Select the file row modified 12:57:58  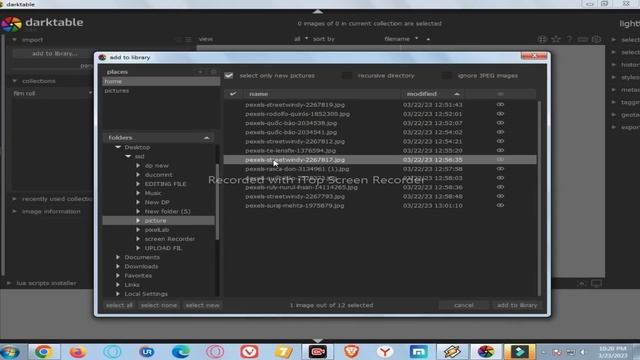pos(380,169)
